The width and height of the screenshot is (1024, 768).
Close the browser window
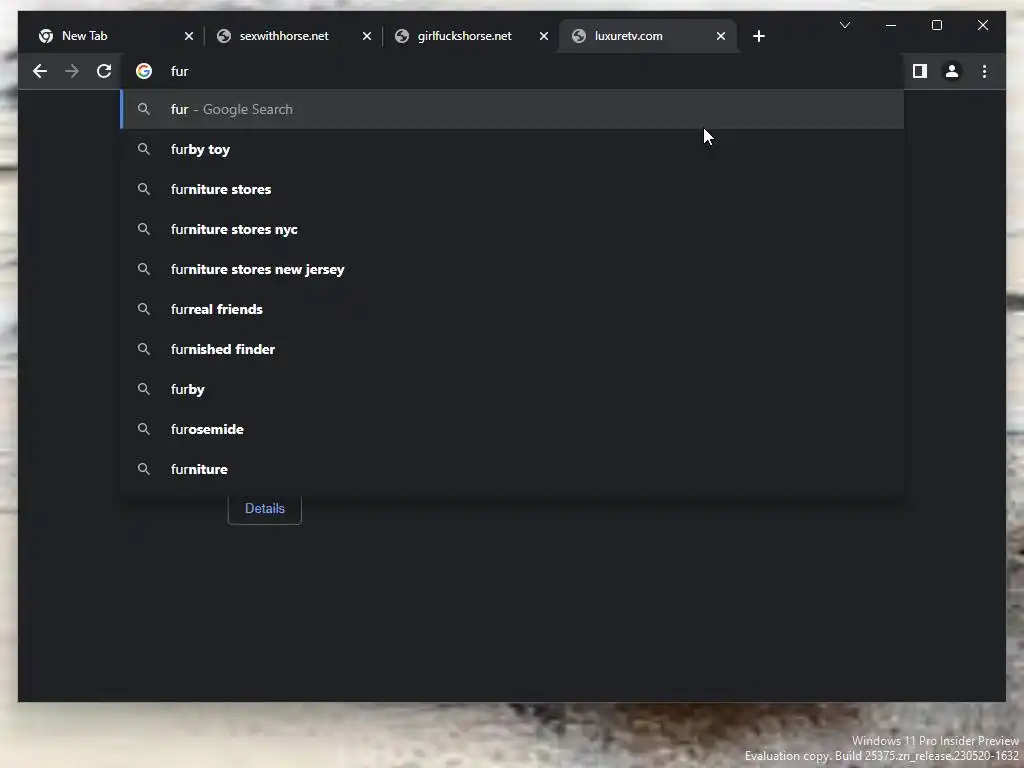[x=983, y=25]
